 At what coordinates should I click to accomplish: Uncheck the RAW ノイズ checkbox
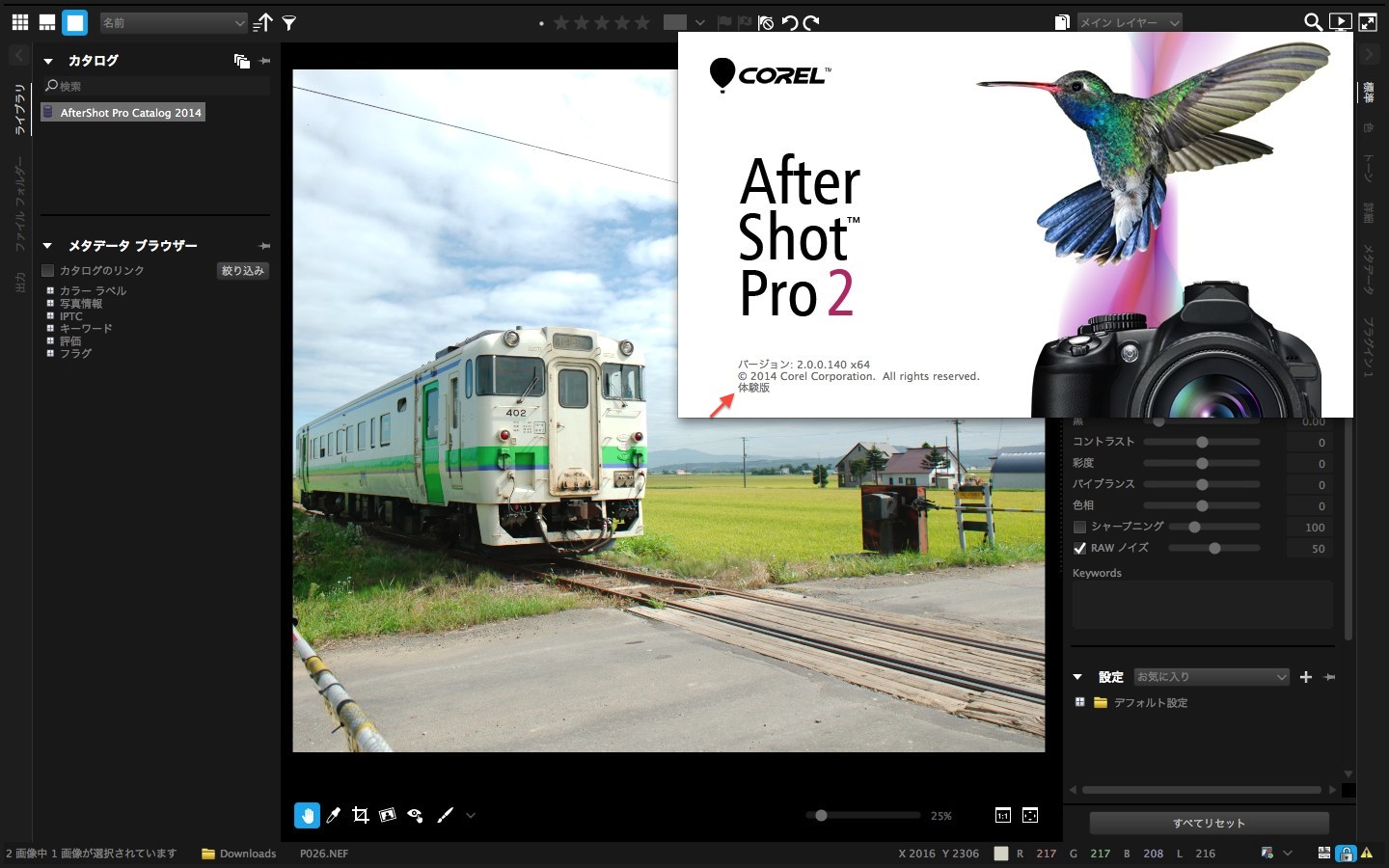click(1080, 548)
